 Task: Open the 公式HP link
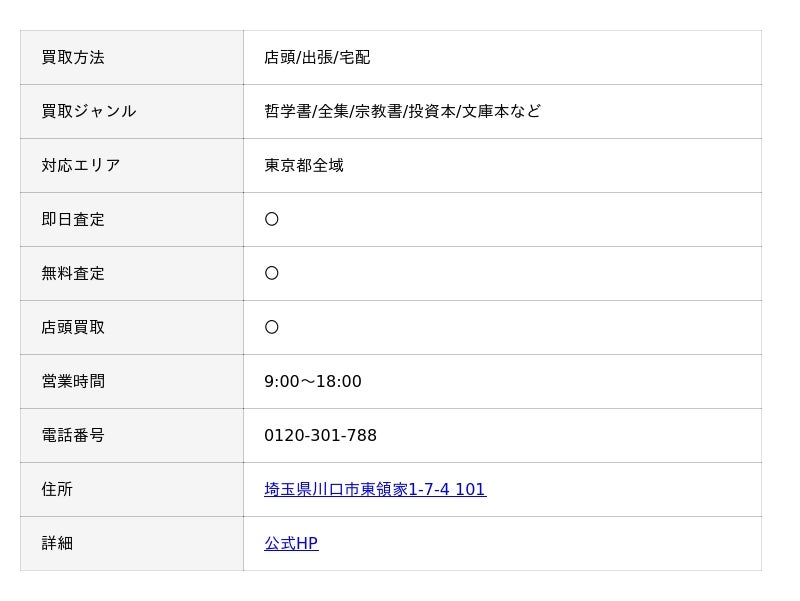pos(291,544)
